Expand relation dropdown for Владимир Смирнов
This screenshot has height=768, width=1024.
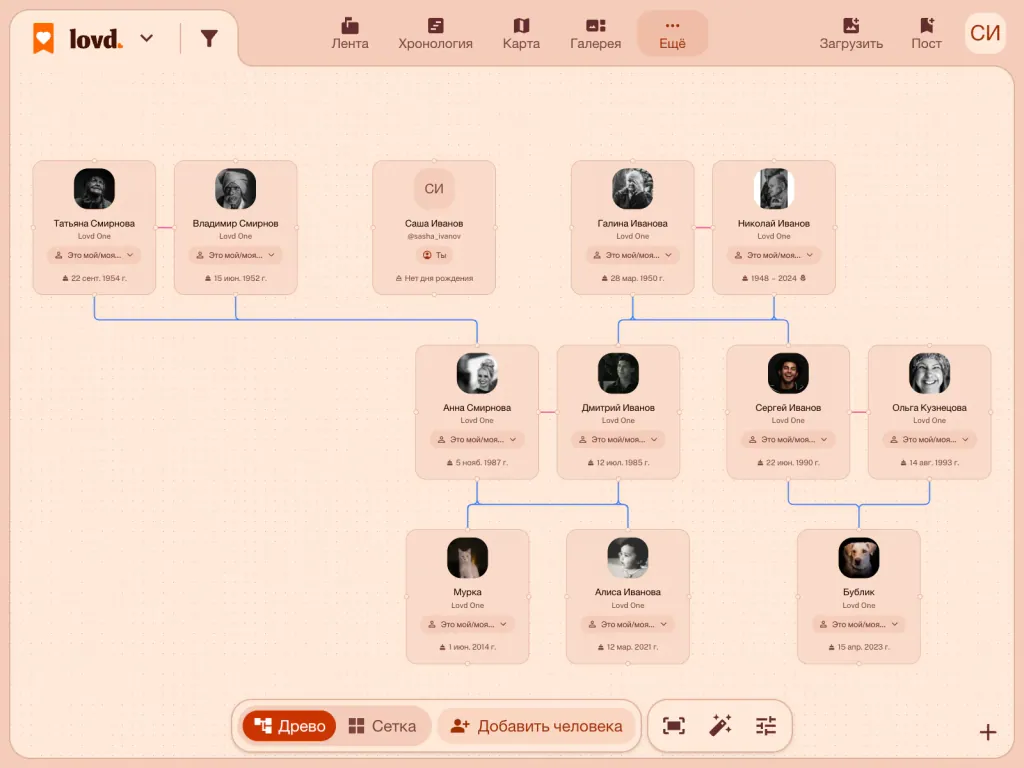click(x=236, y=255)
